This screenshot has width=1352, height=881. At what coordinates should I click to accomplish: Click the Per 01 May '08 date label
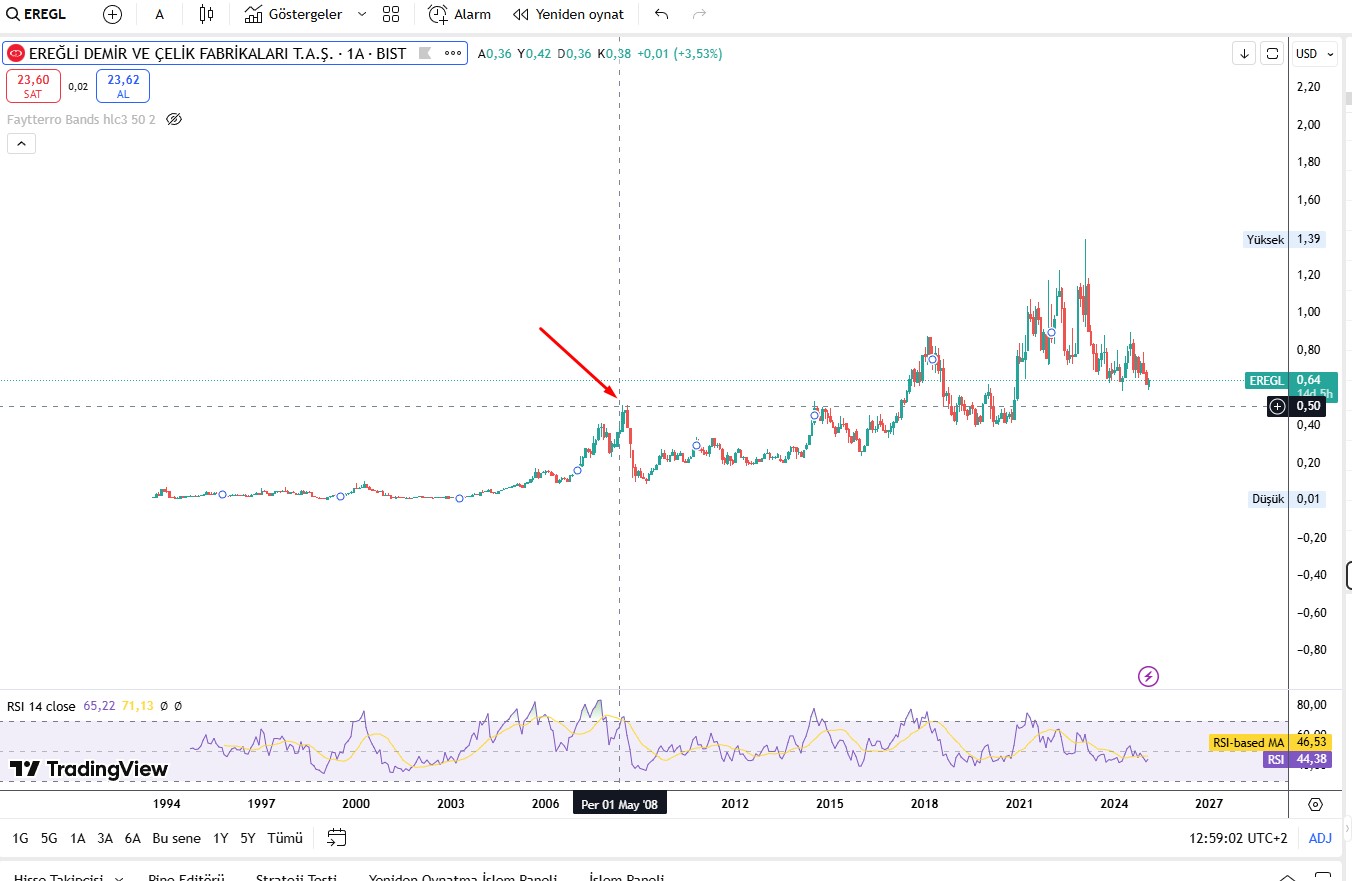[x=620, y=804]
